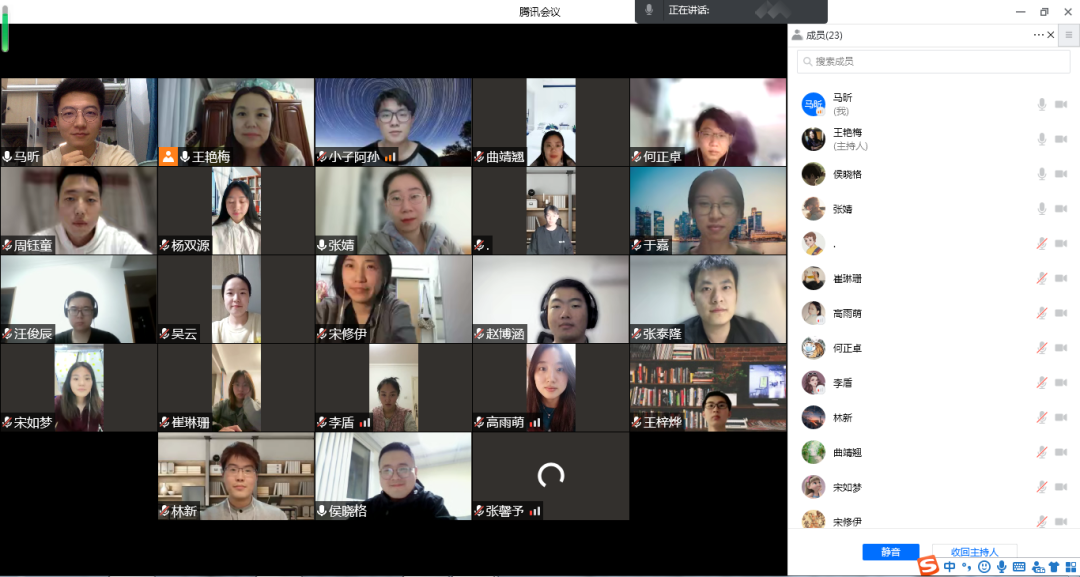Collapse the sidebar using the hamburger button
Image resolution: width=1080 pixels, height=577 pixels.
click(x=1068, y=35)
